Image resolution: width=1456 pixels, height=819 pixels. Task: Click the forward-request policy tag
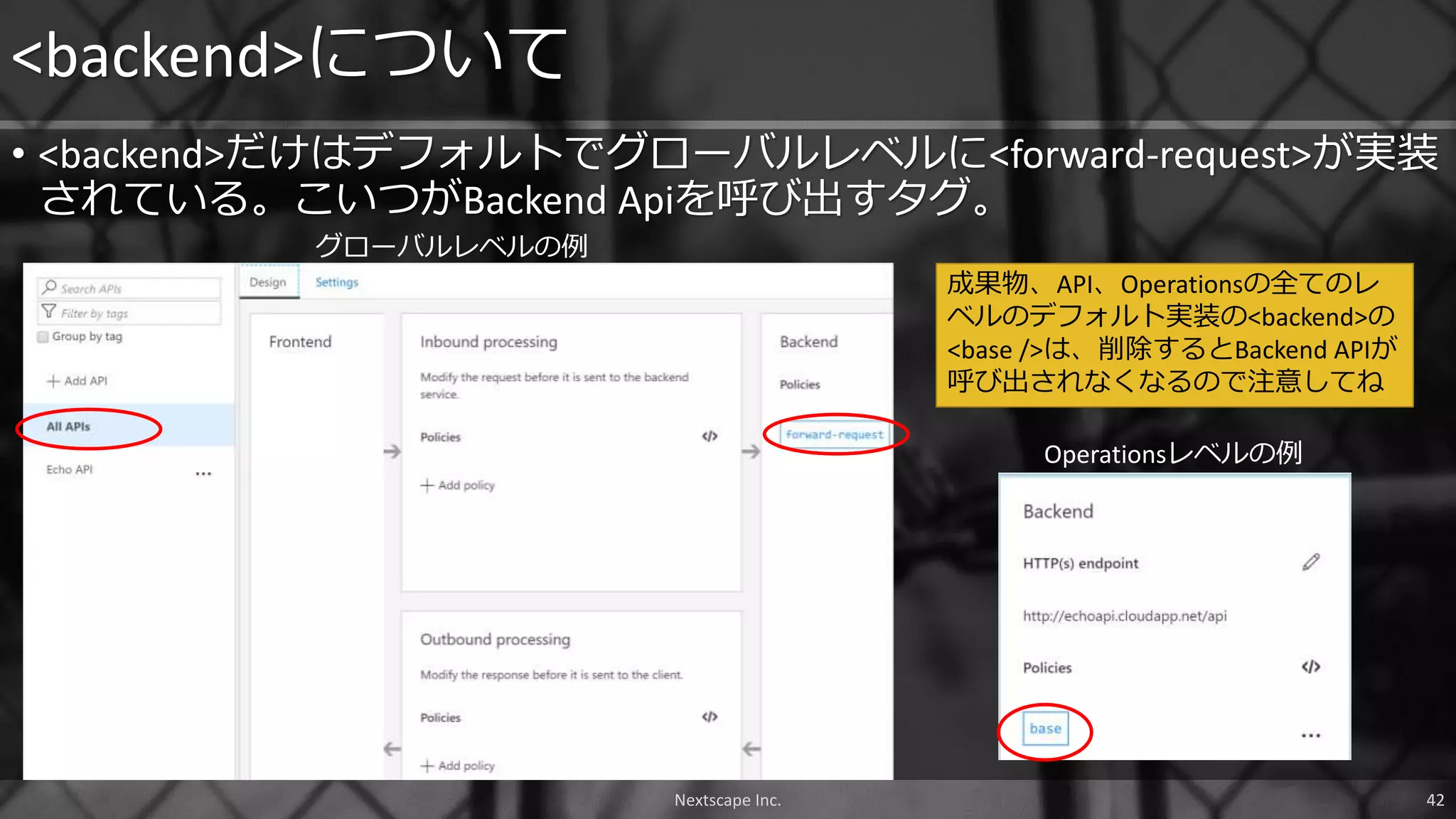pos(835,434)
